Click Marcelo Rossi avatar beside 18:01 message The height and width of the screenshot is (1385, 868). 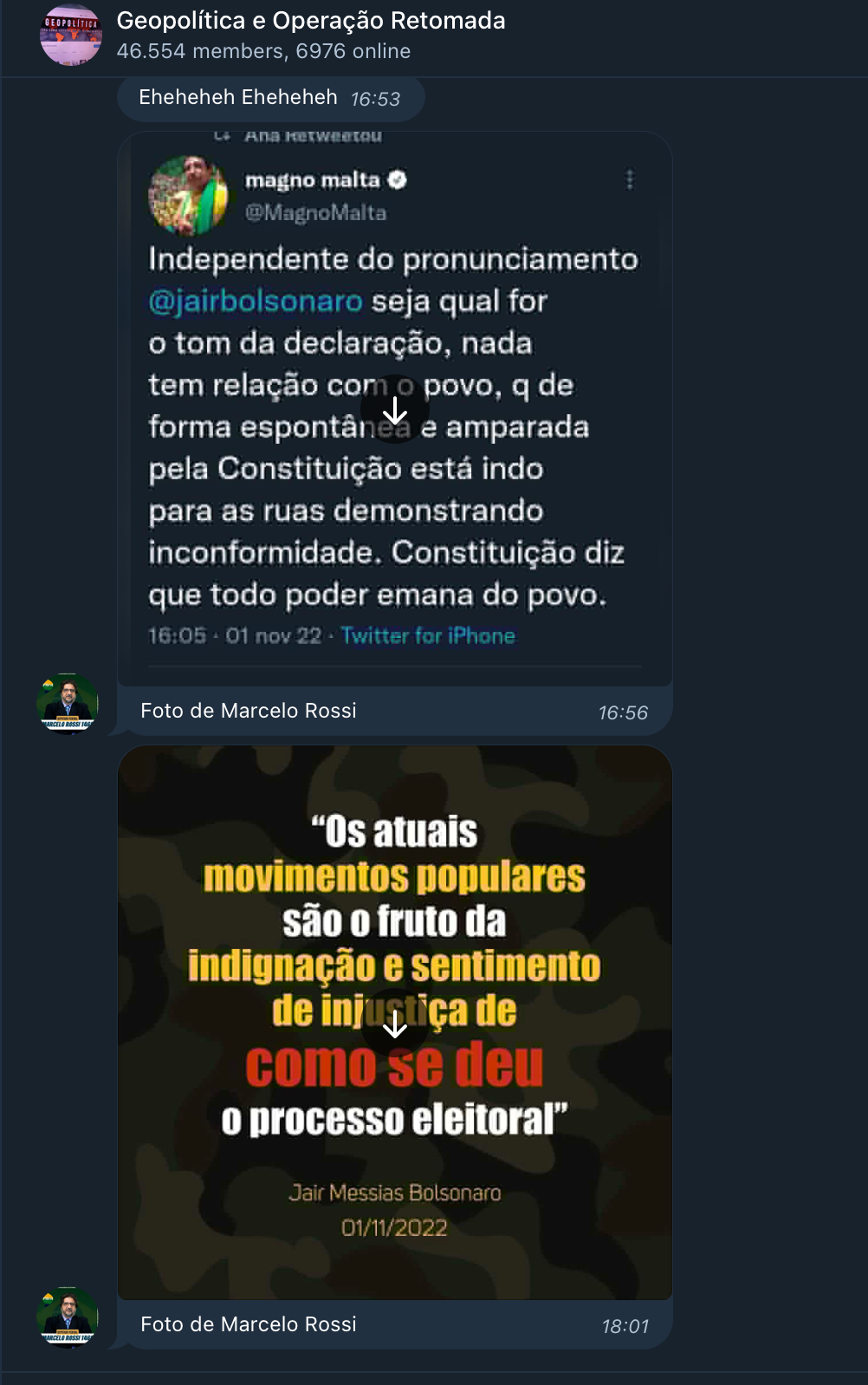[x=68, y=1317]
